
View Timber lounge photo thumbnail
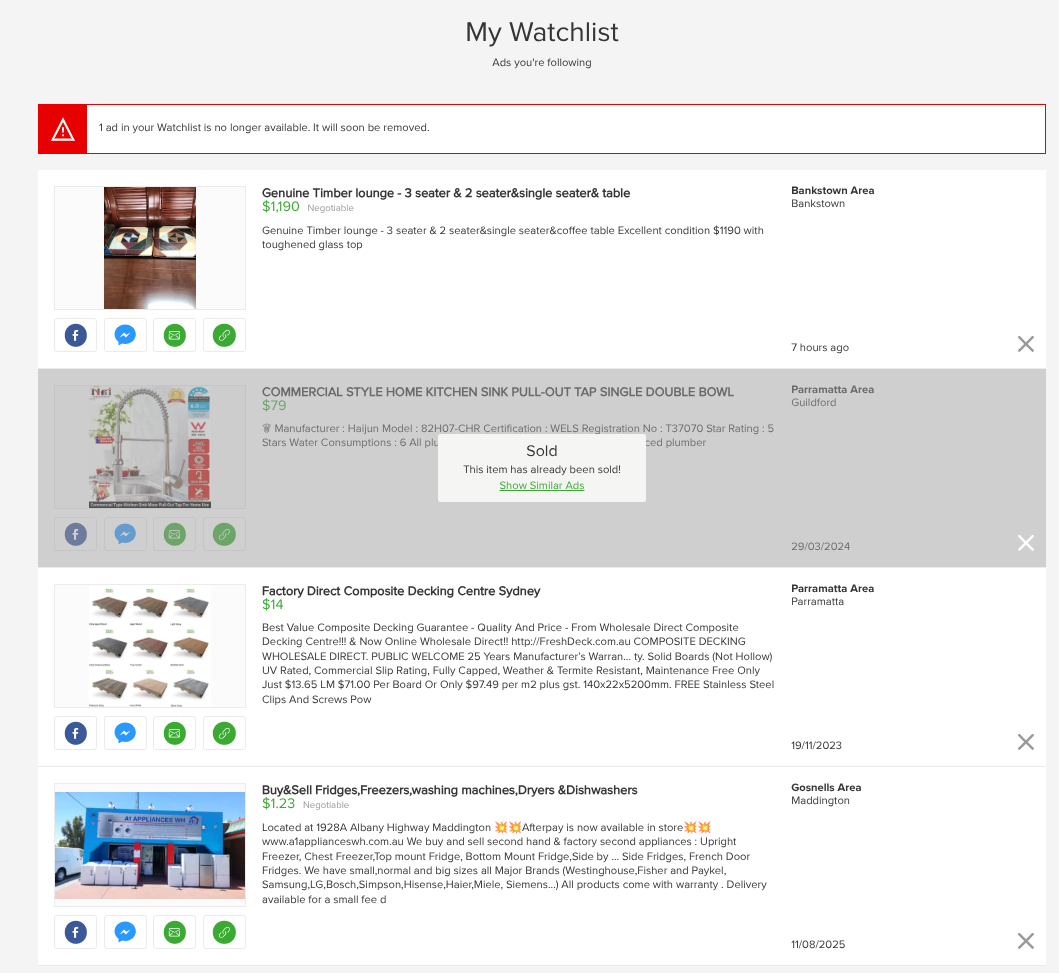[x=150, y=248]
